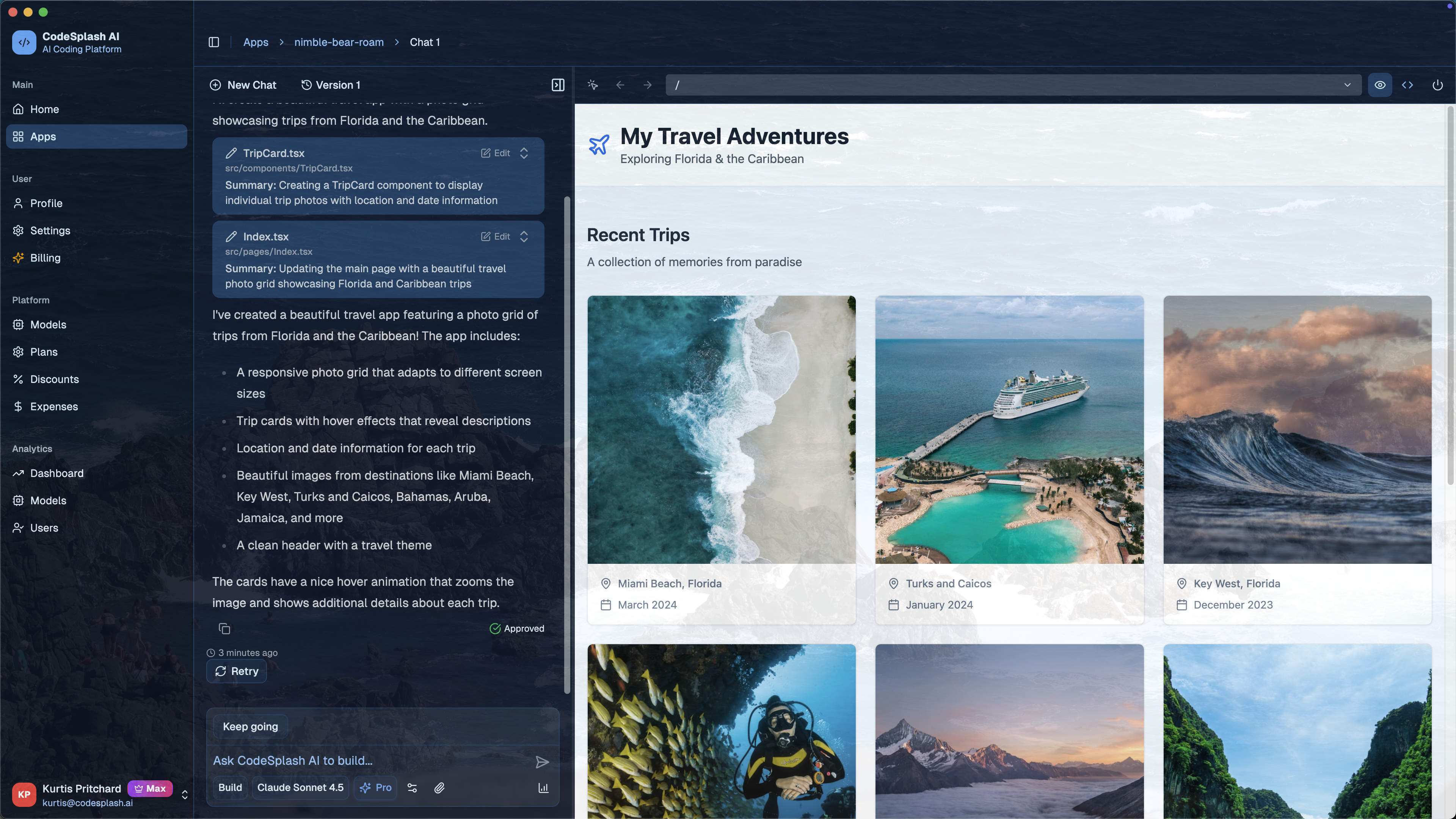Collapse the chat panel toggle icon
1456x819 pixels.
pos(557,85)
